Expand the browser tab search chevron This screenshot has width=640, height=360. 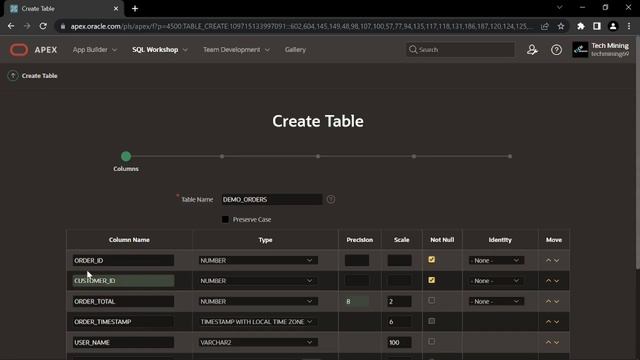coord(560,7)
